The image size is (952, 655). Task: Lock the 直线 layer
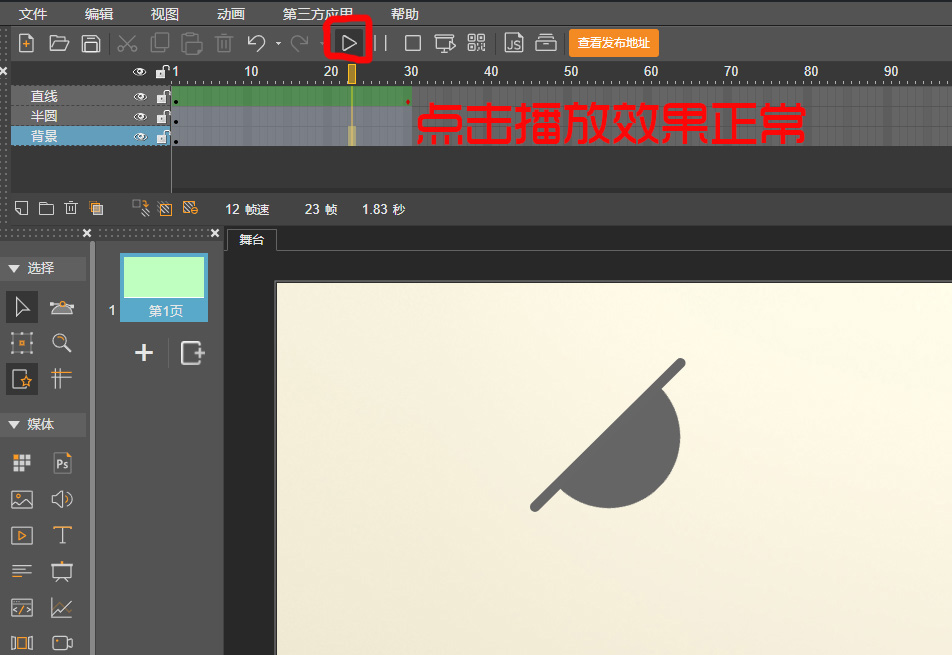pos(163,97)
